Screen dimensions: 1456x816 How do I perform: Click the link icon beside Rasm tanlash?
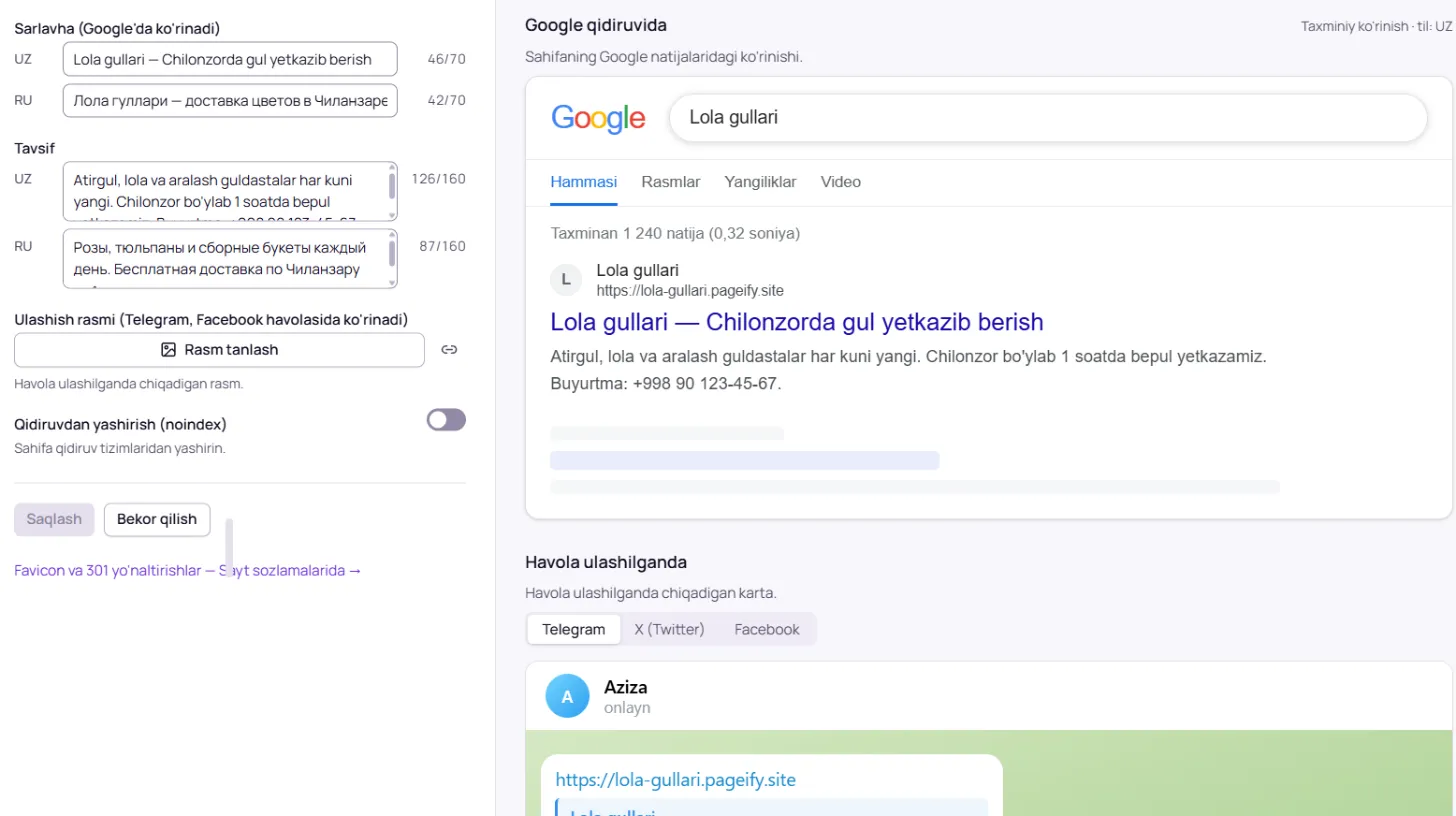pyautogui.click(x=450, y=350)
